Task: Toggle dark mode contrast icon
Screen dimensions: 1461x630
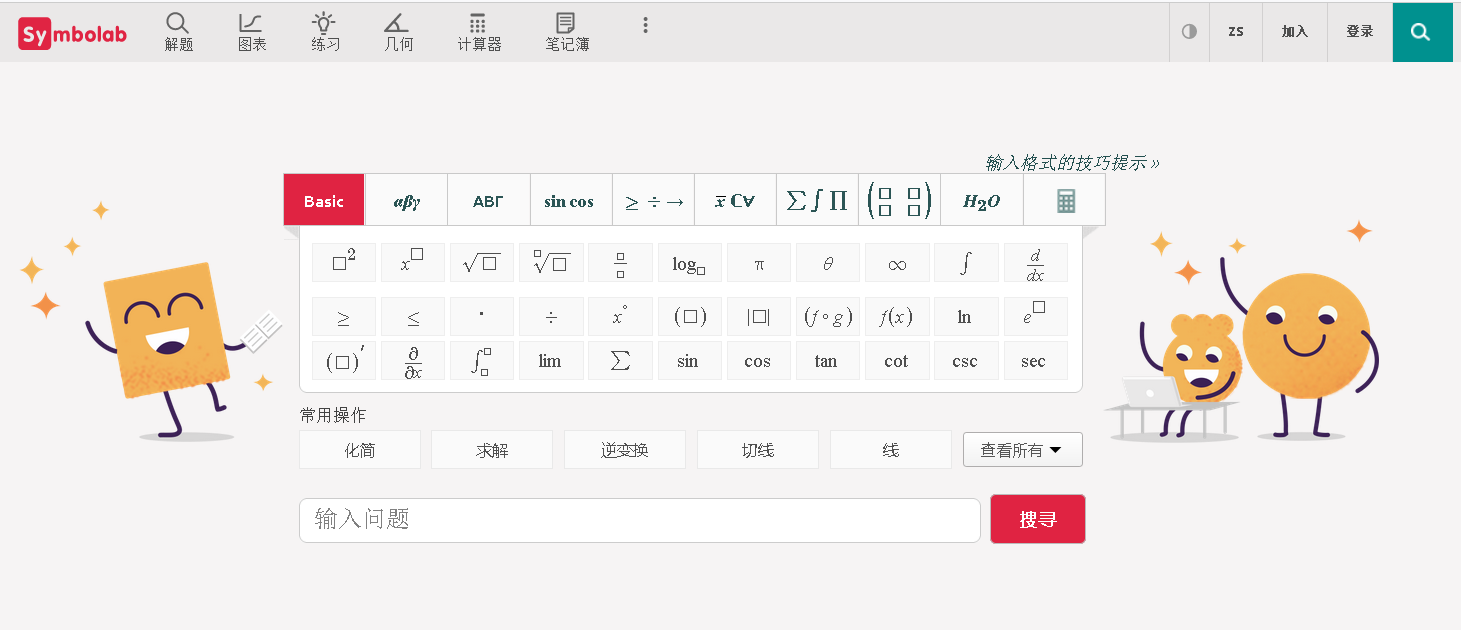Action: pyautogui.click(x=1189, y=32)
